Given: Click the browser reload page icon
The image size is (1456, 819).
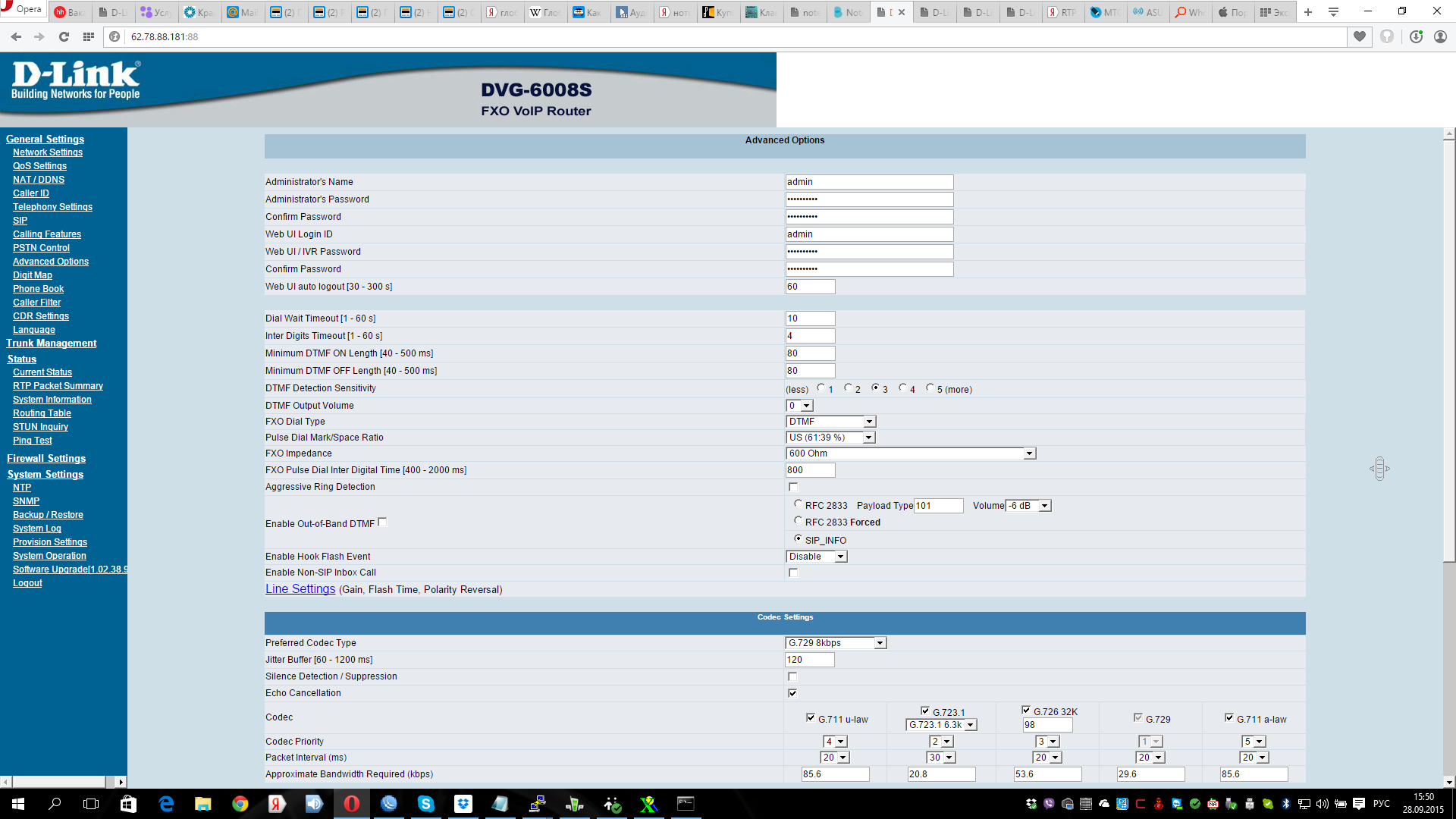Looking at the screenshot, I should (x=64, y=36).
